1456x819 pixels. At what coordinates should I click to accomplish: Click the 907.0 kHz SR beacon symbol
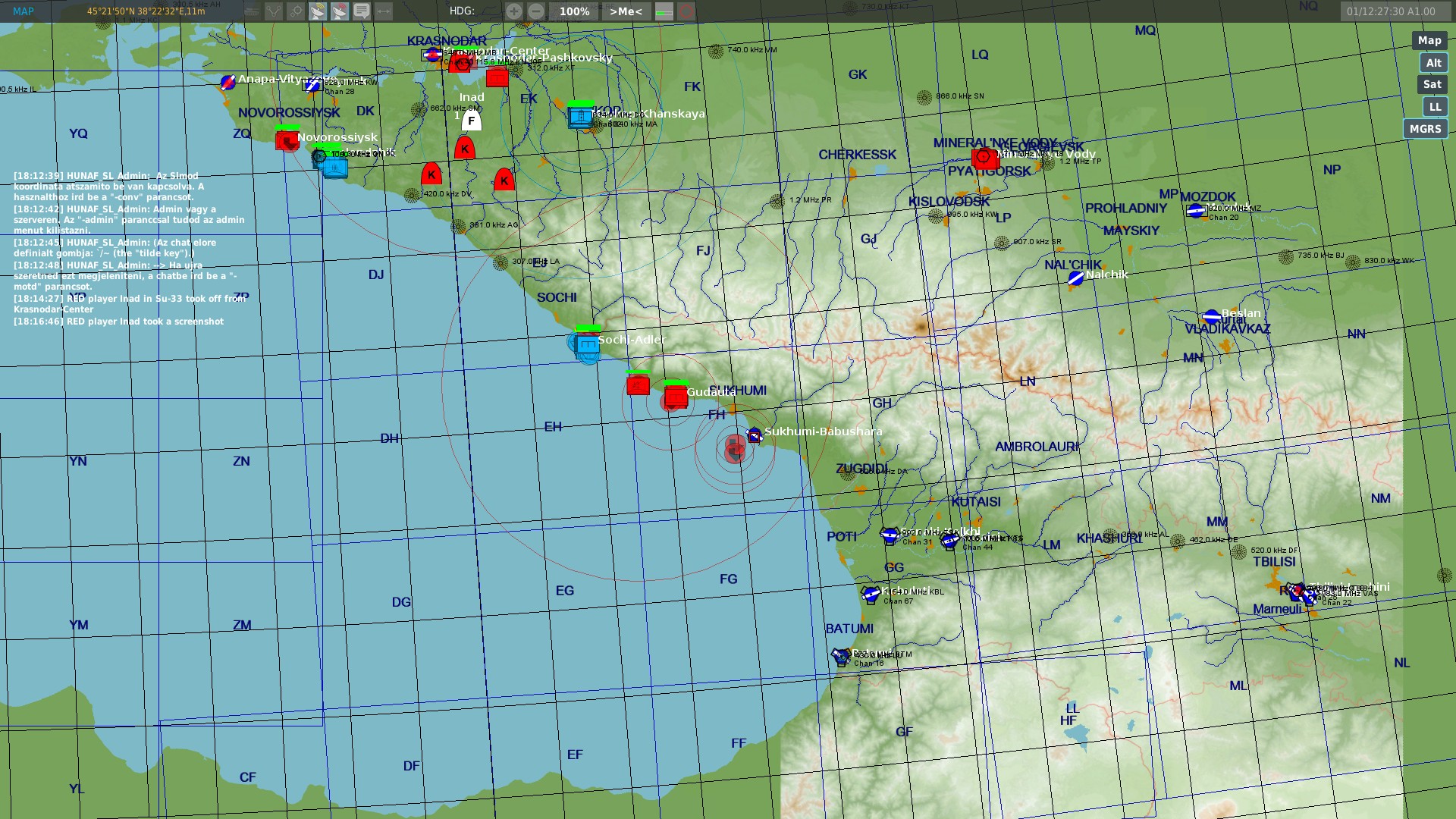1002,243
